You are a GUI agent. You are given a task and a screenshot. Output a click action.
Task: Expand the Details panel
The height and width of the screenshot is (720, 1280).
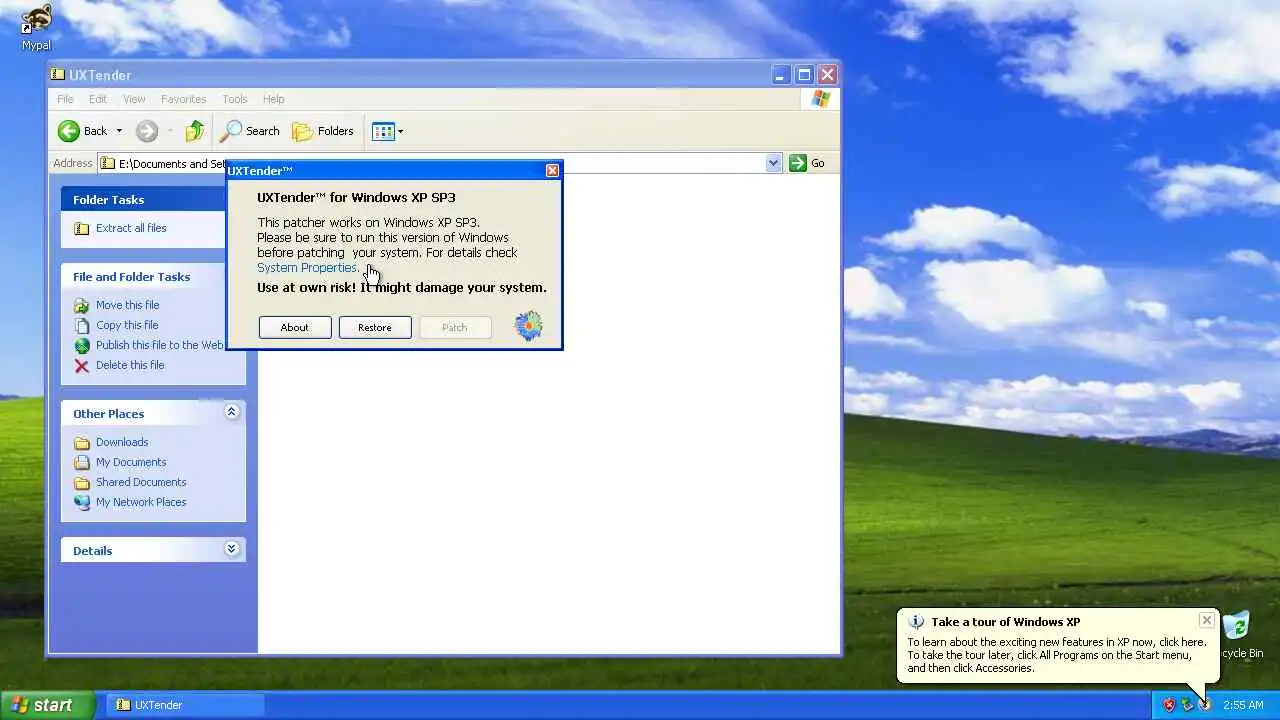coord(231,549)
